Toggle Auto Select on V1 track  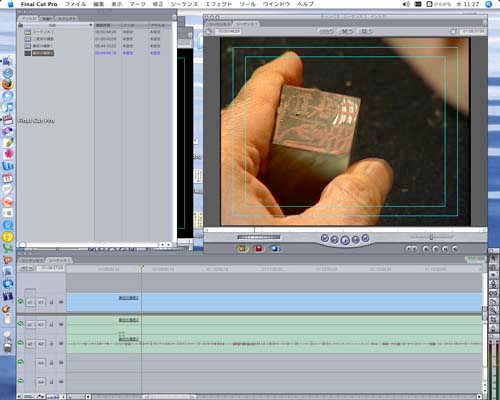point(61,302)
